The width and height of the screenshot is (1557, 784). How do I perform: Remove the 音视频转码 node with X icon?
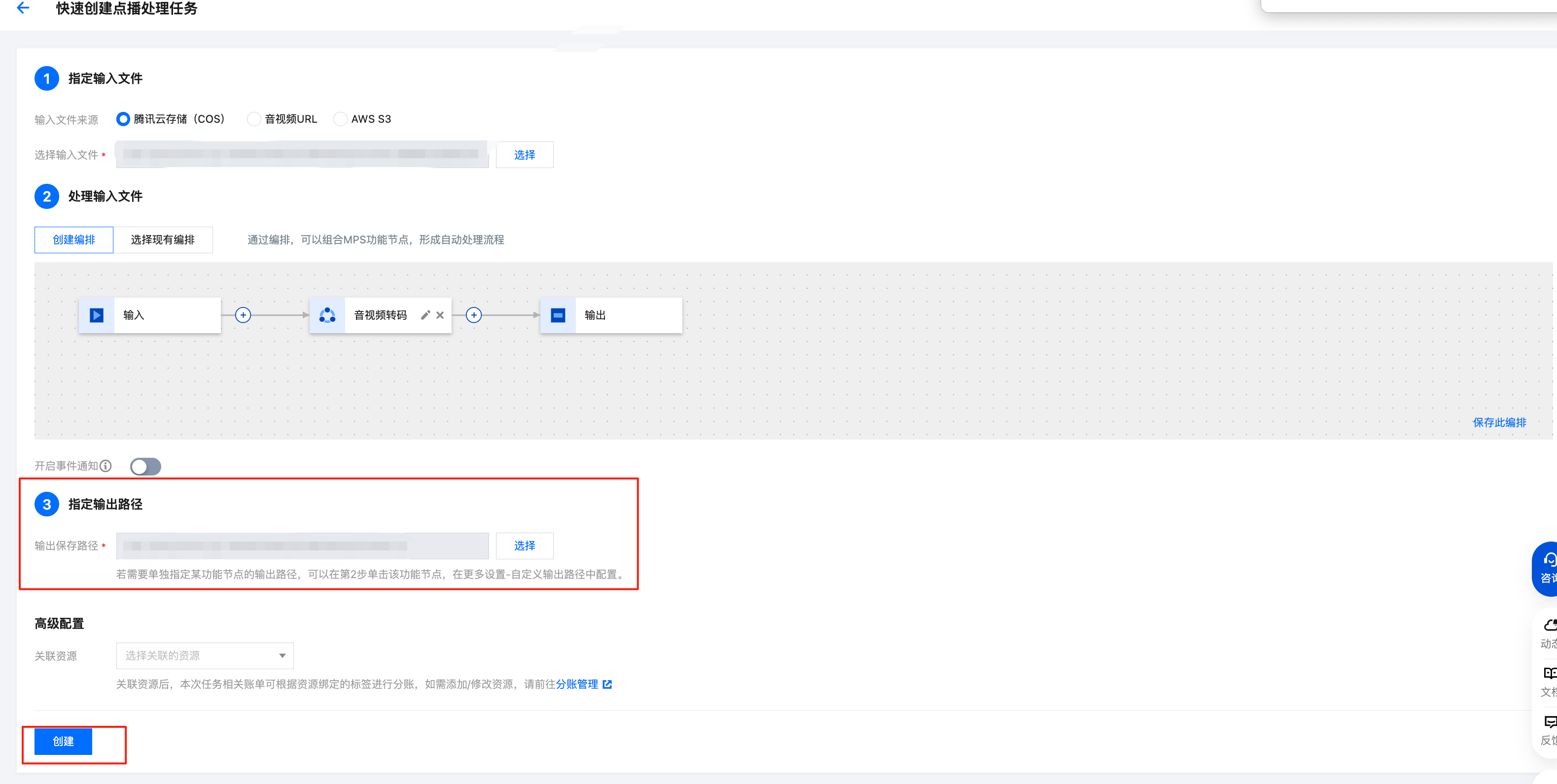(440, 315)
